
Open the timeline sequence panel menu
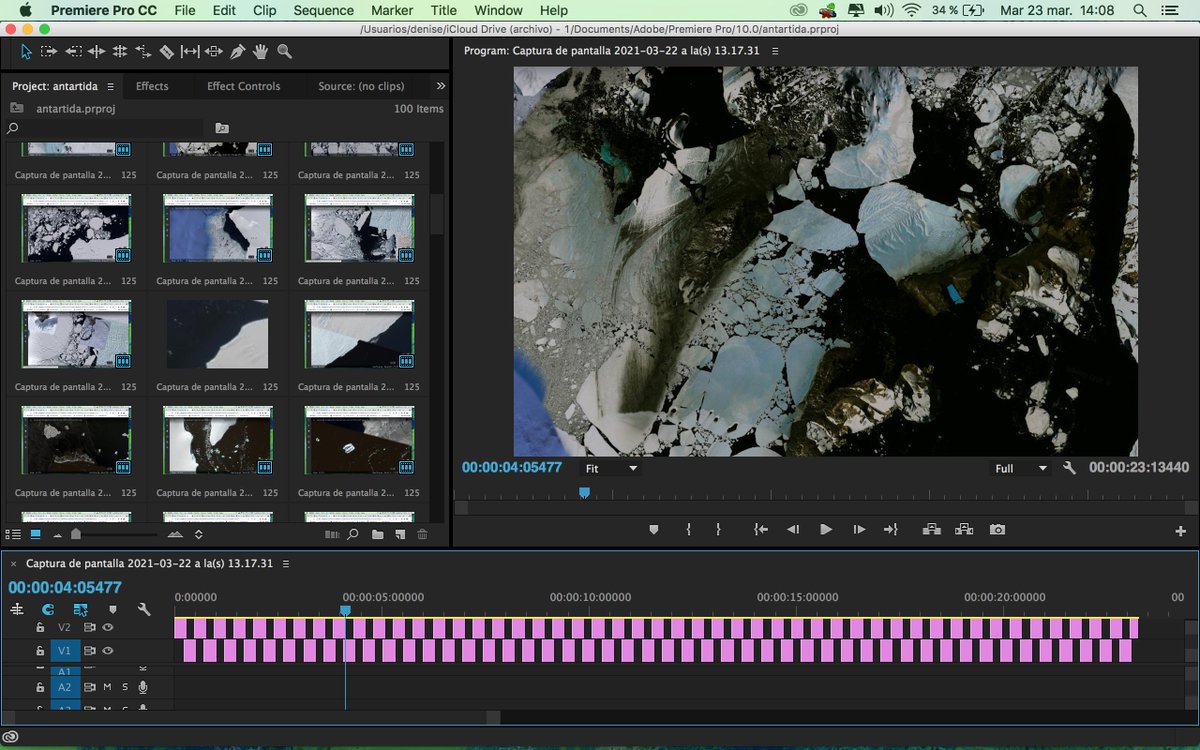pyautogui.click(x=286, y=564)
